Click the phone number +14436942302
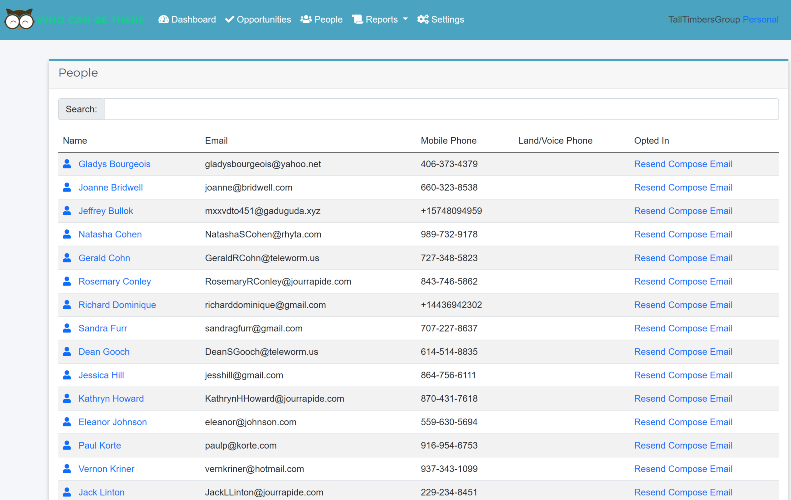791x500 pixels. click(451, 305)
